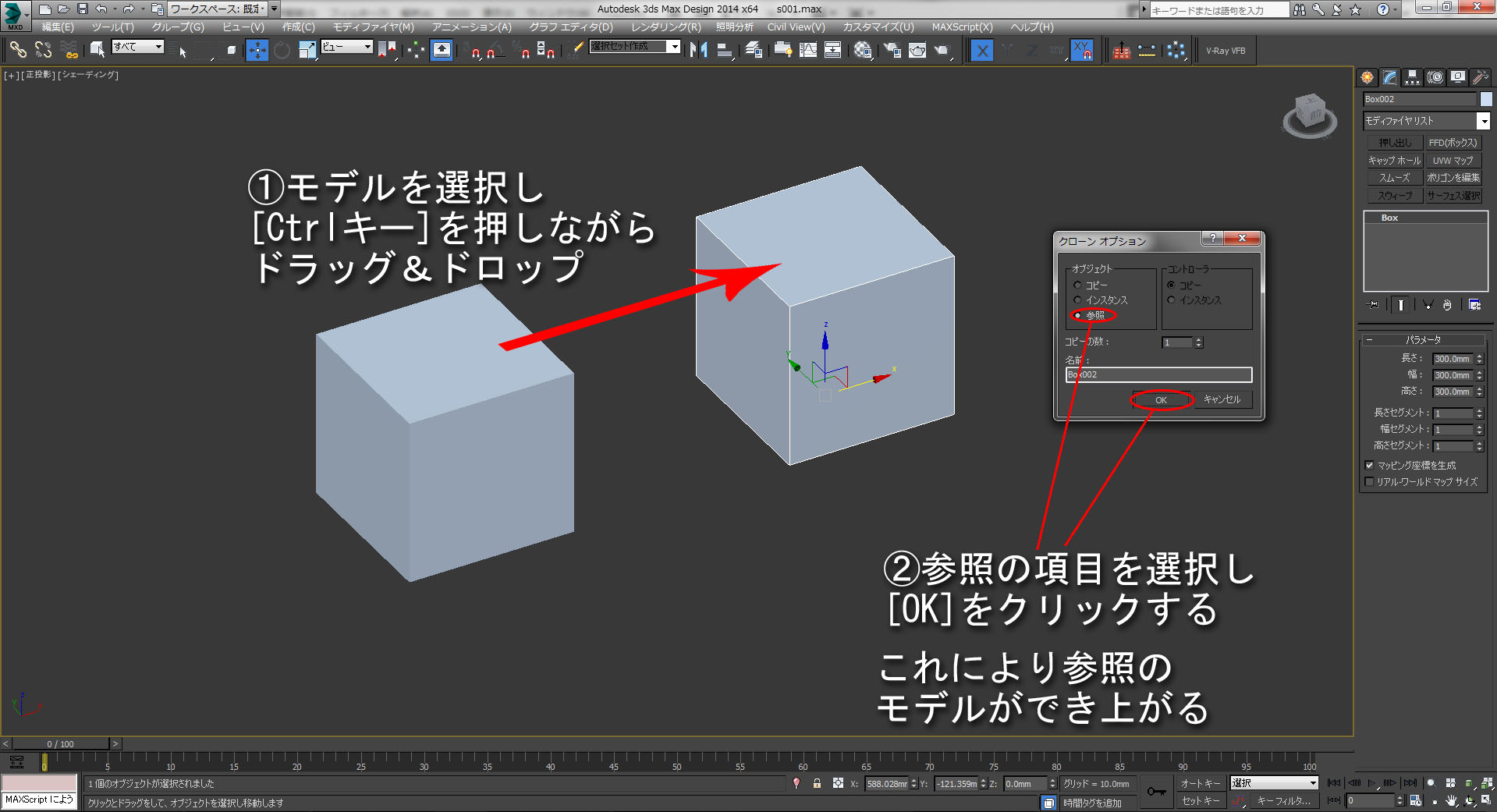Toggle リアルワールド マップ サイズ checkbox

click(x=1369, y=482)
